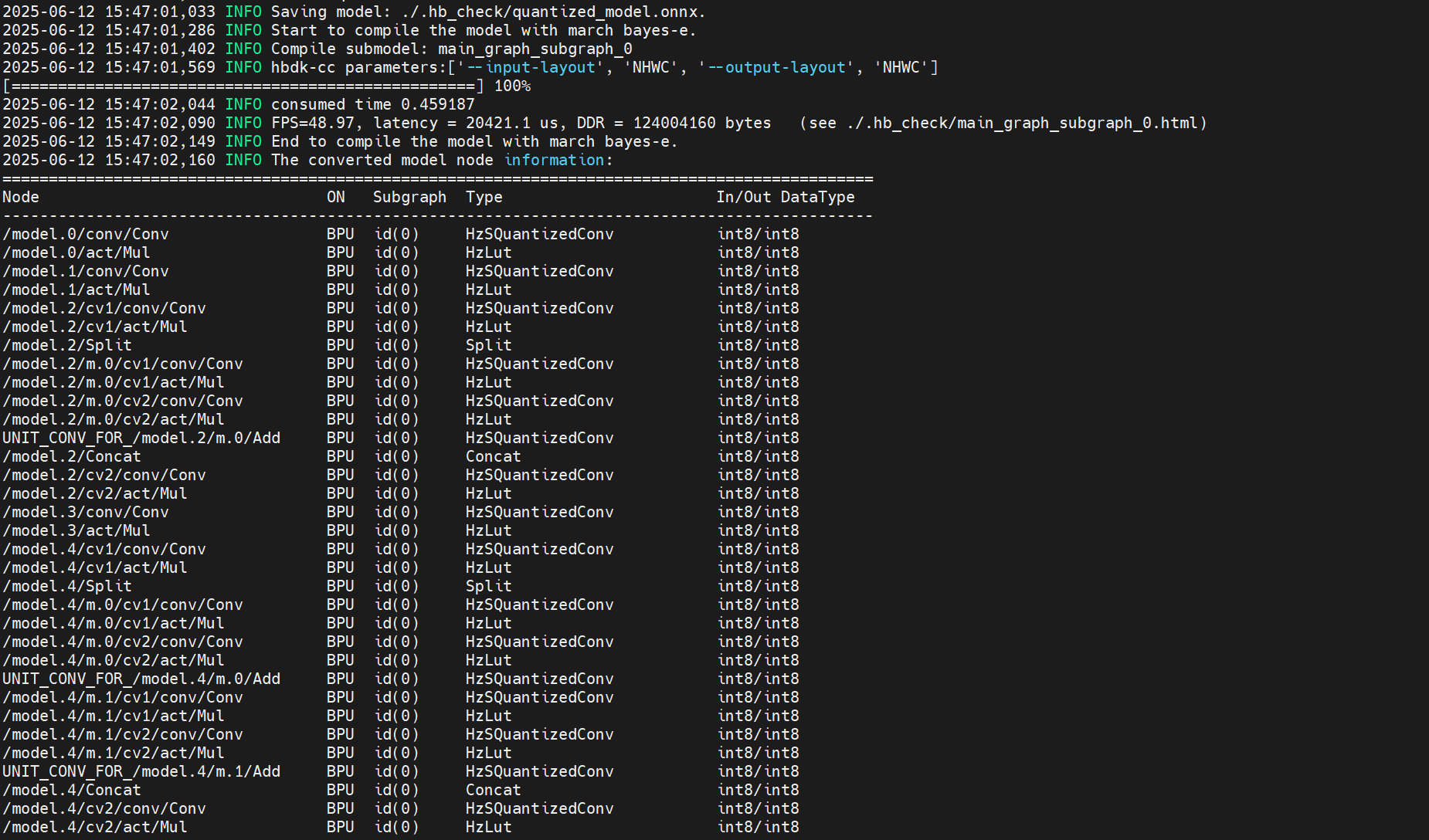Viewport: 1429px width, 840px height.
Task: Click 'BPU' in the '/model.4/Split' row
Action: pyautogui.click(x=341, y=586)
